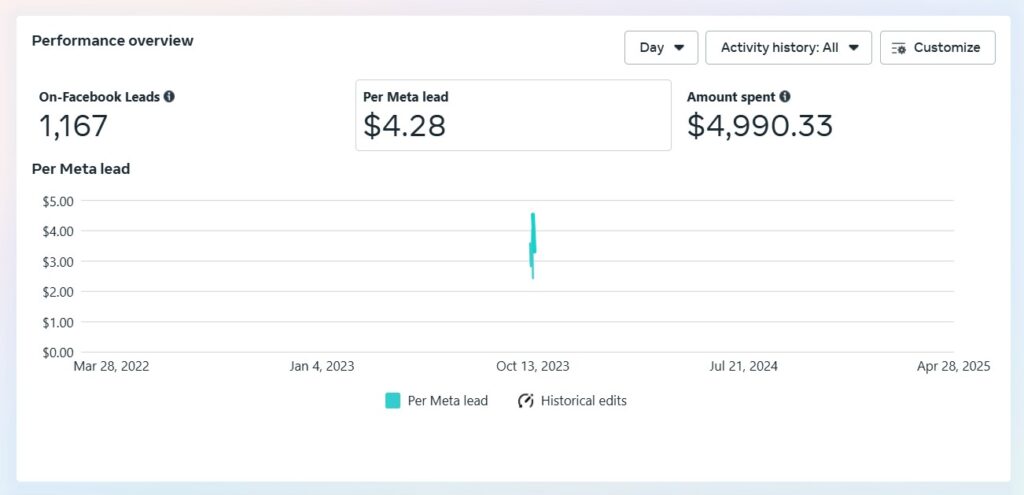This screenshot has height=495, width=1024.
Task: Toggle the Per Meta lead legend swatch
Action: click(392, 401)
